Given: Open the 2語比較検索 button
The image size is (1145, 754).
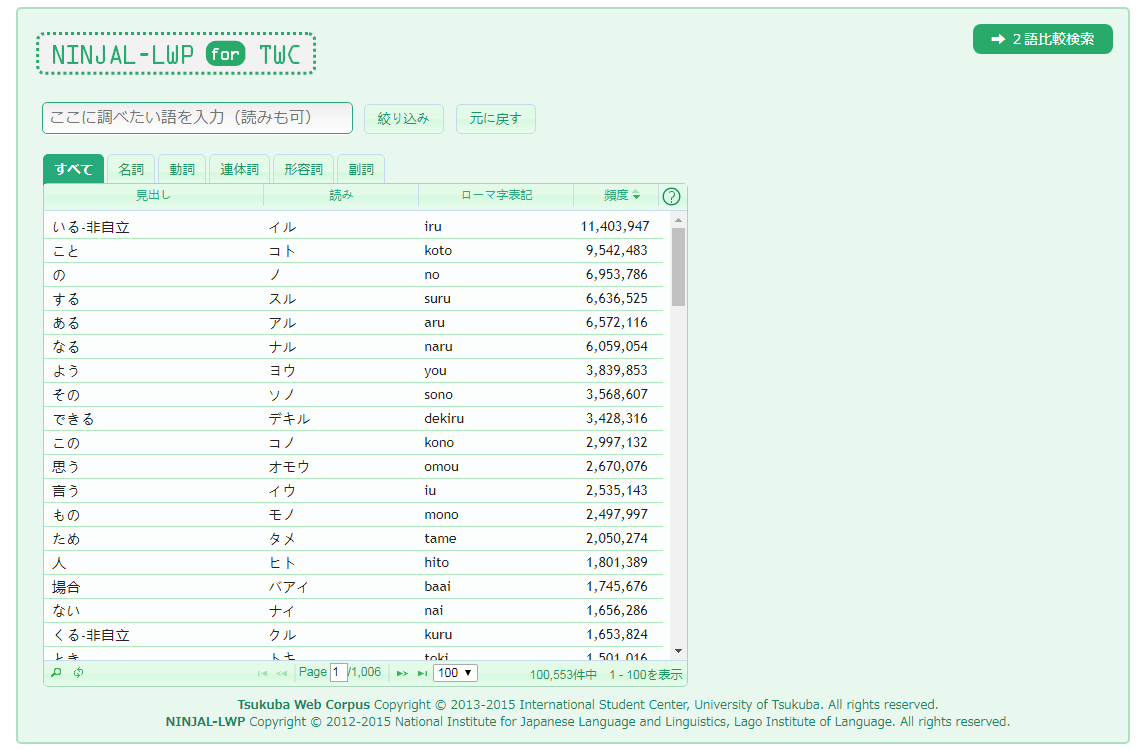Looking at the screenshot, I should pos(1042,39).
